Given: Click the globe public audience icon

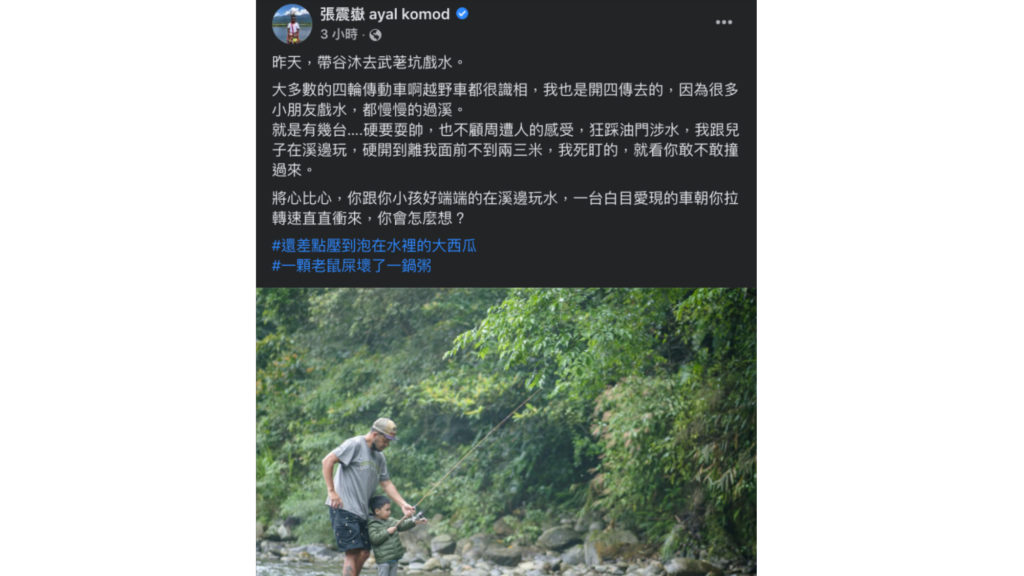Looking at the screenshot, I should (375, 35).
